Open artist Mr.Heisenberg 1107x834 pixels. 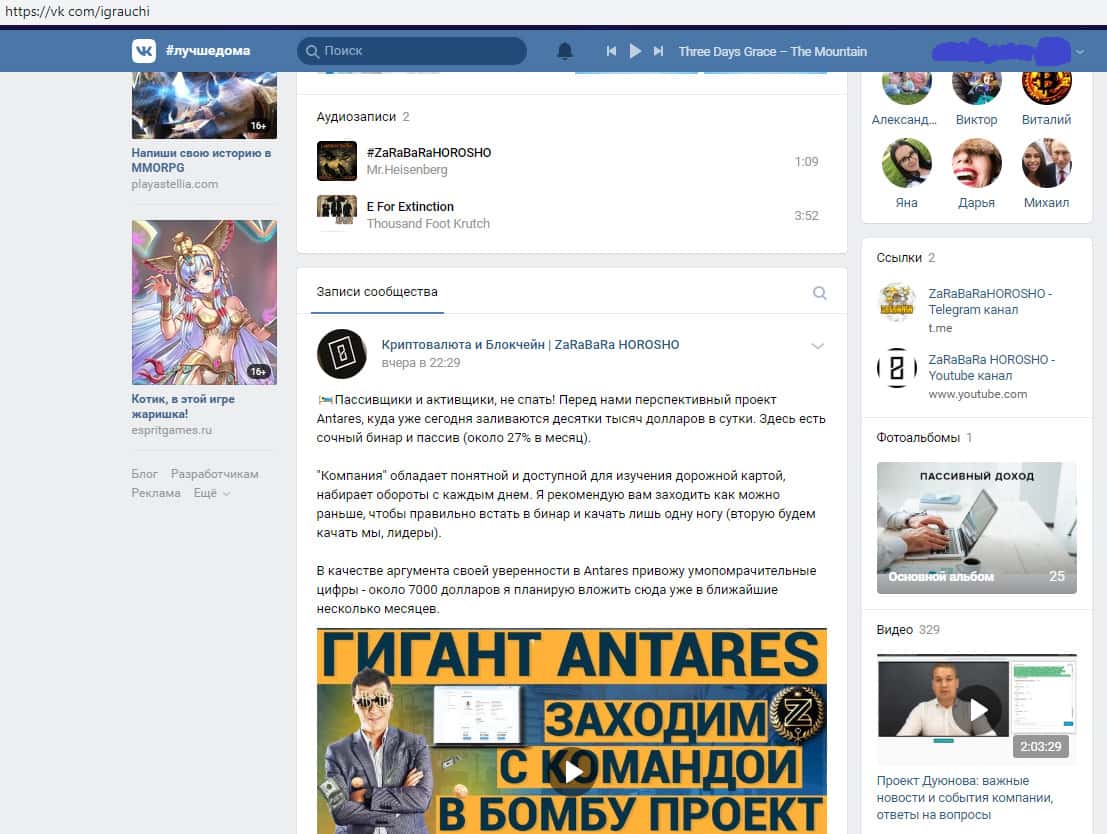point(407,169)
